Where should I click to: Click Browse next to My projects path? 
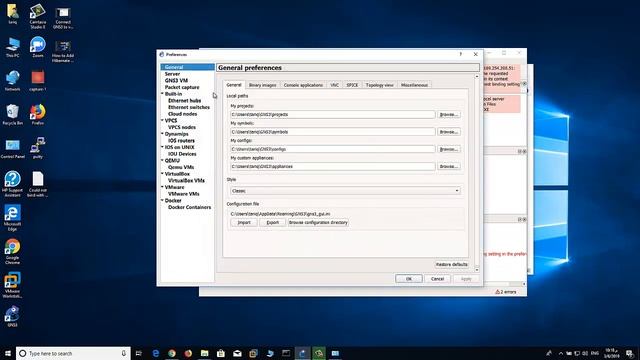pyautogui.click(x=449, y=114)
